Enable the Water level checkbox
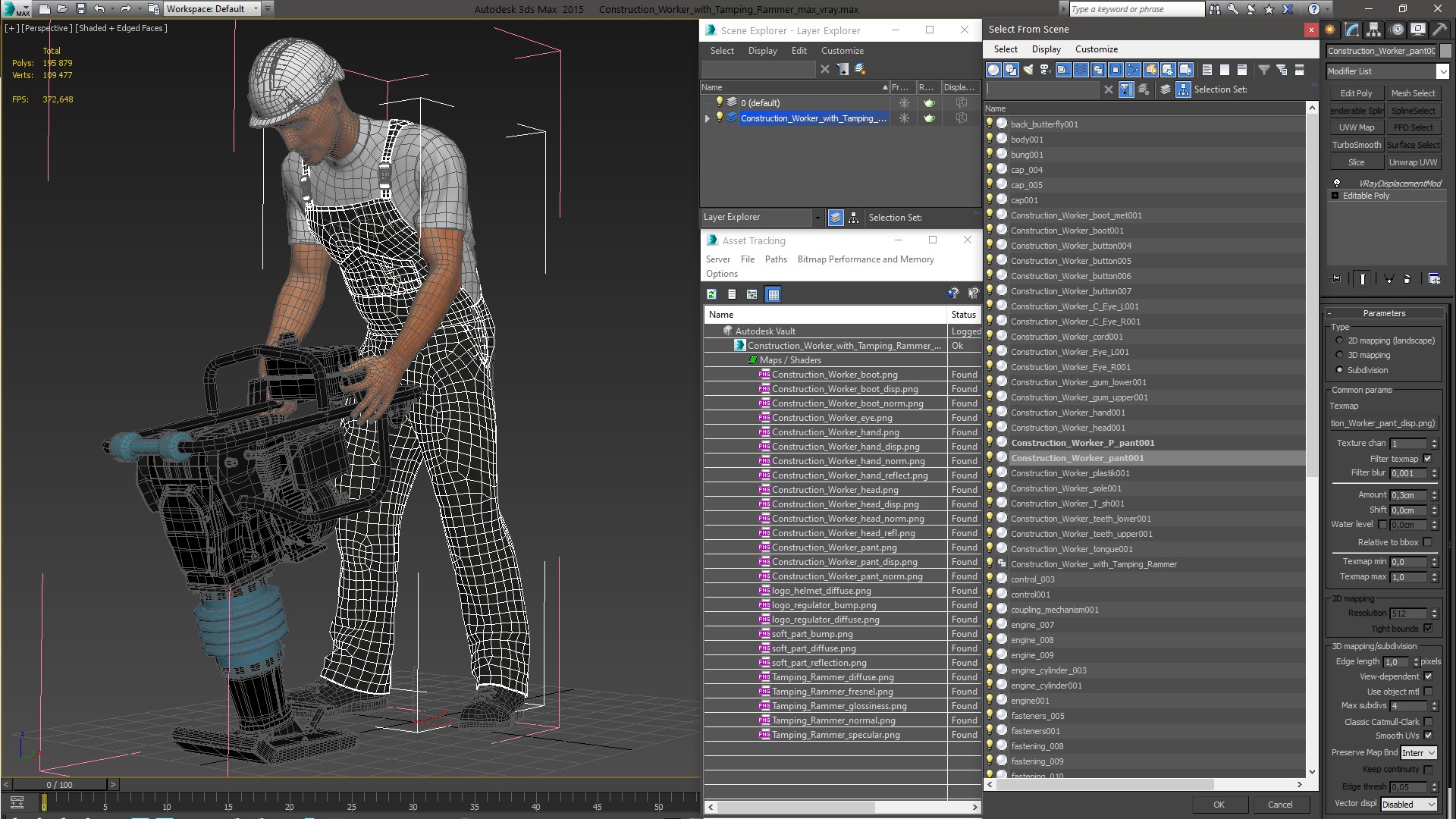The height and width of the screenshot is (819, 1456). tap(1382, 525)
